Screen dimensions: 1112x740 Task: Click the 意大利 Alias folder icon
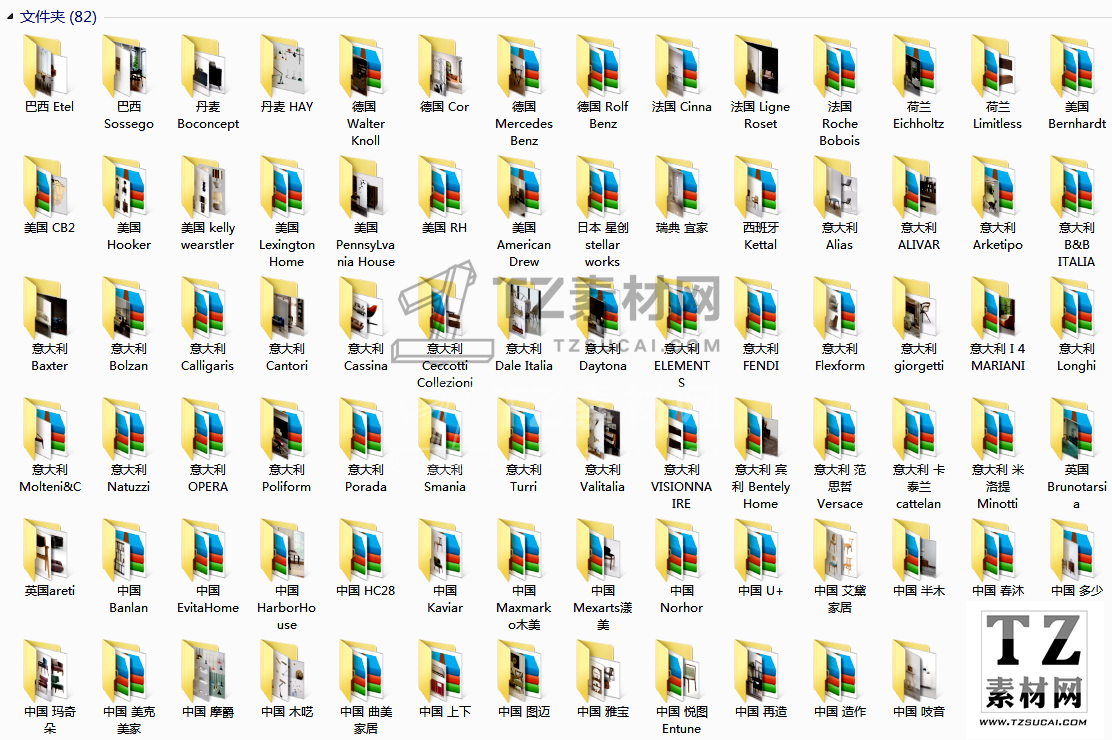click(838, 187)
